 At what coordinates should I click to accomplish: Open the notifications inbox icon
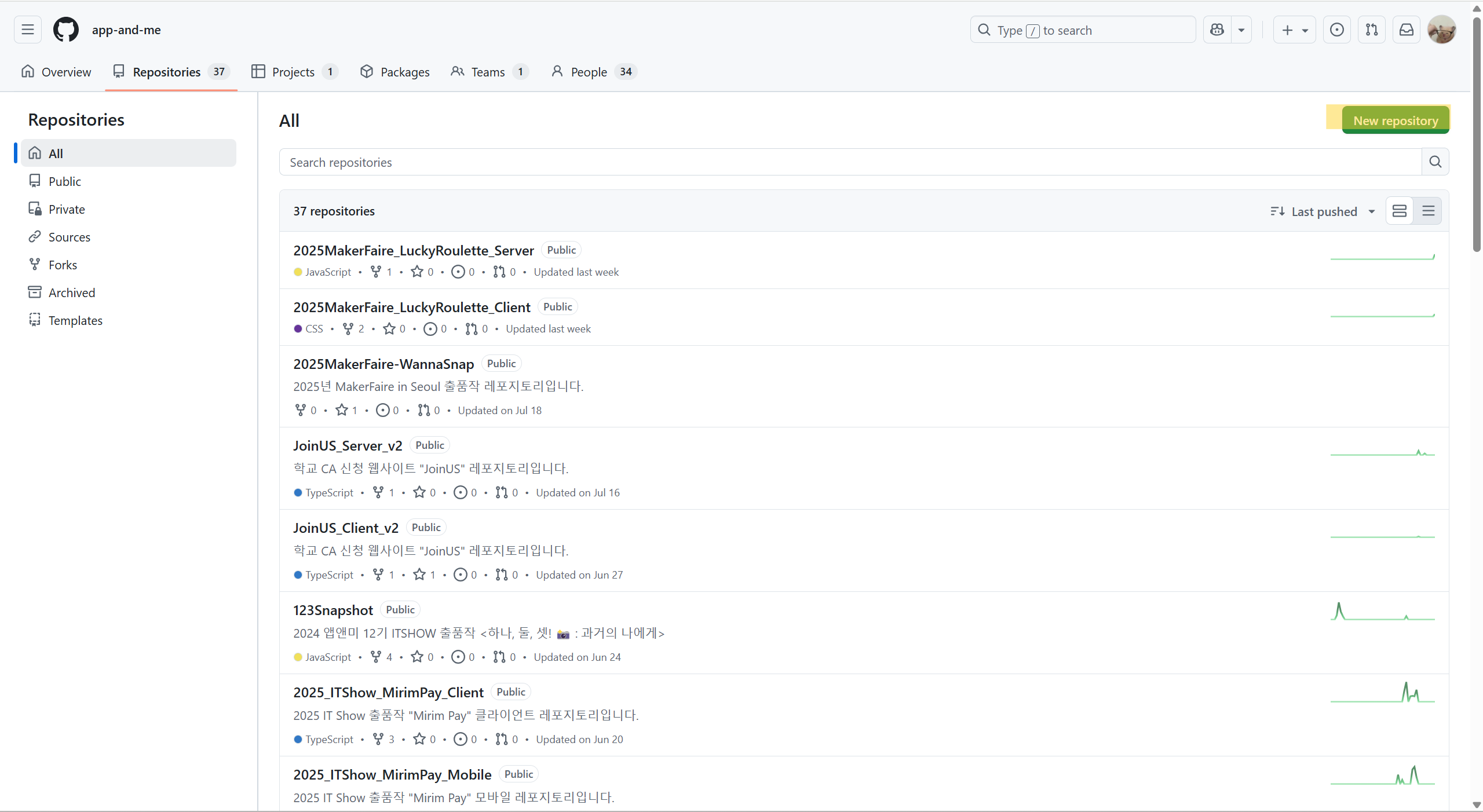(x=1406, y=30)
